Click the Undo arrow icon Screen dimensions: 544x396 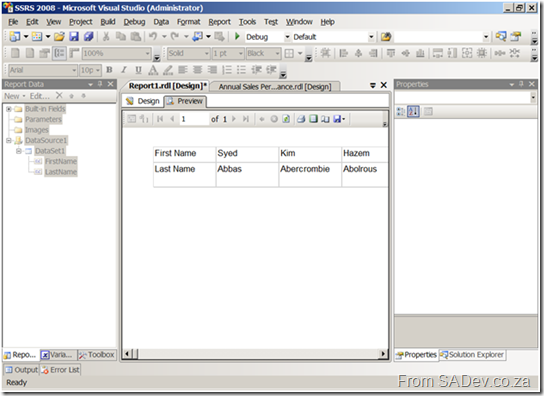(153, 36)
